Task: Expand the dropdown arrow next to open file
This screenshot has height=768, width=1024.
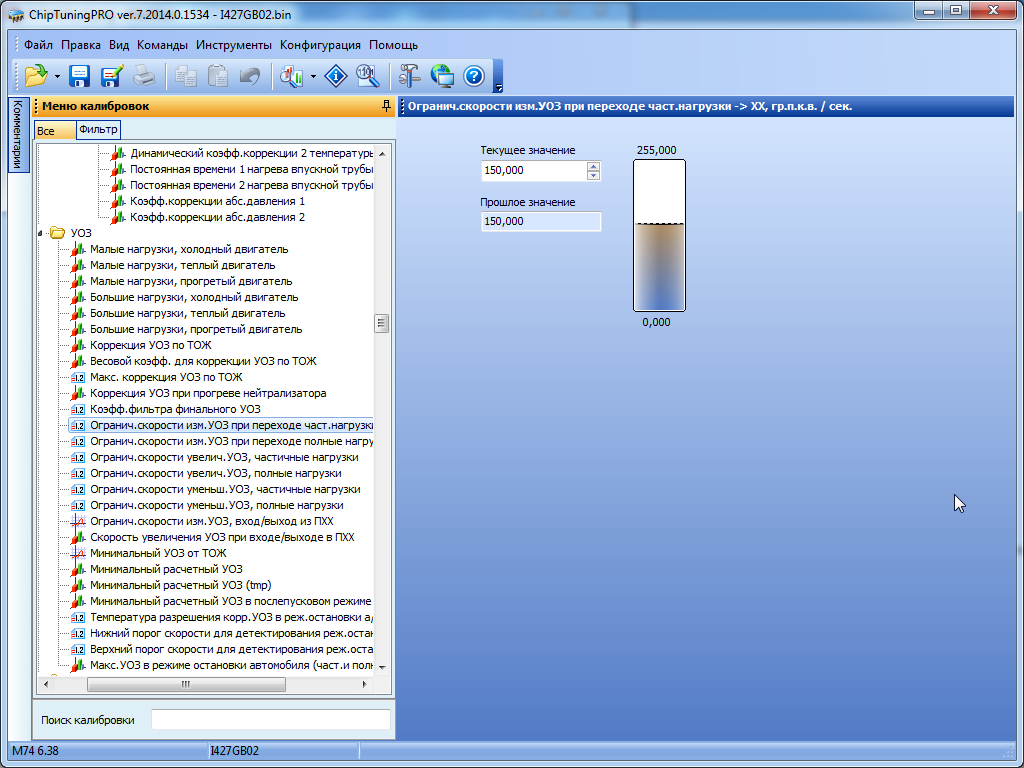Action: [57, 77]
